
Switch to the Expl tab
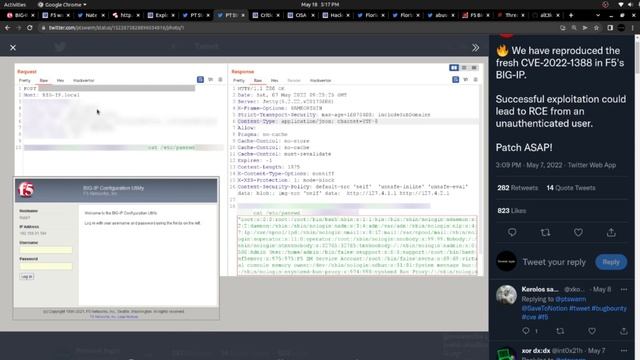pyautogui.click(x=160, y=15)
